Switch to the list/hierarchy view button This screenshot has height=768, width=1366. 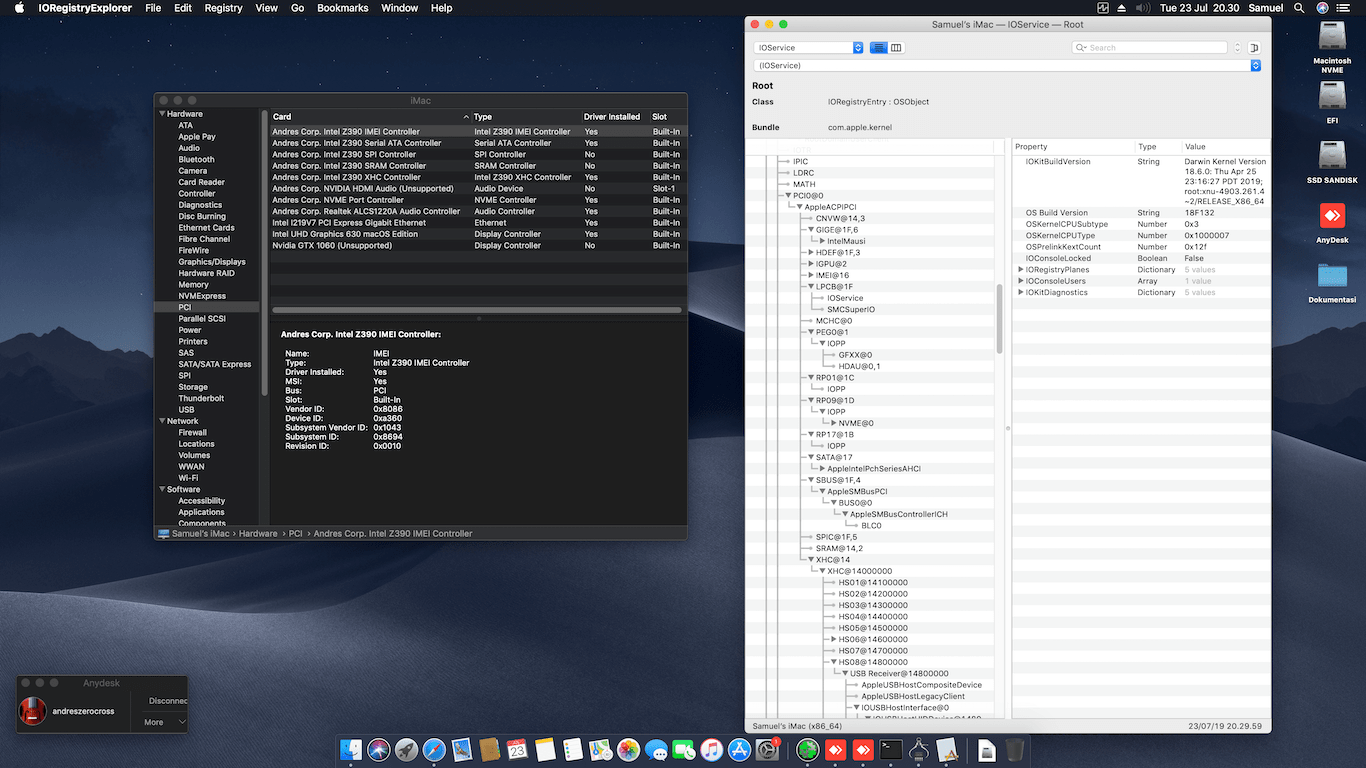879,48
